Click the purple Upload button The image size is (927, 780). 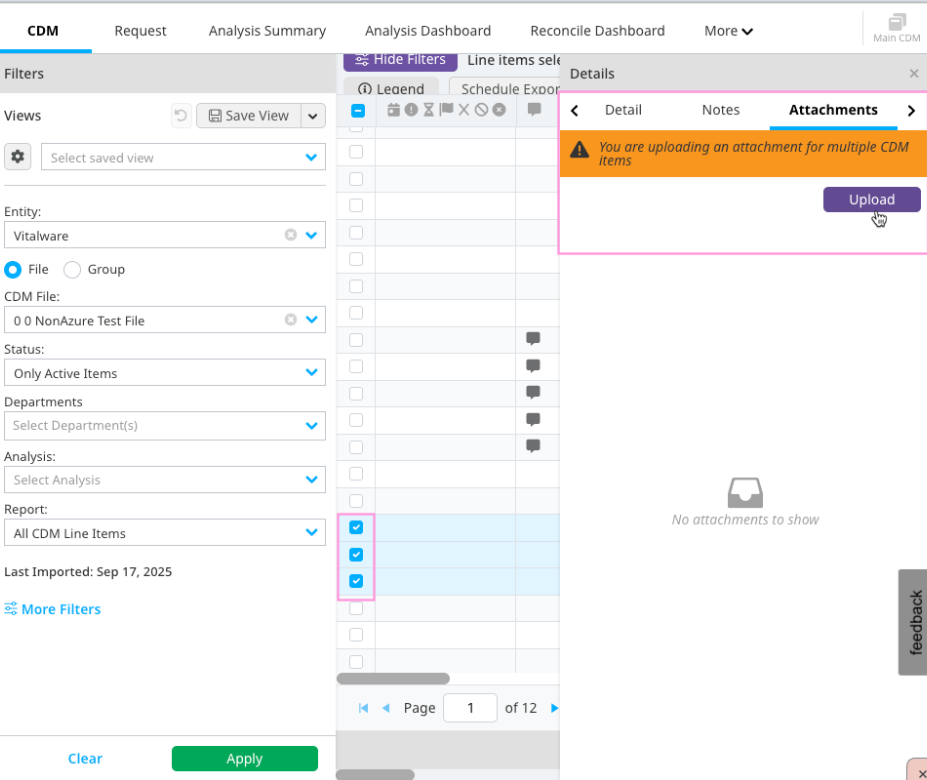coord(871,199)
